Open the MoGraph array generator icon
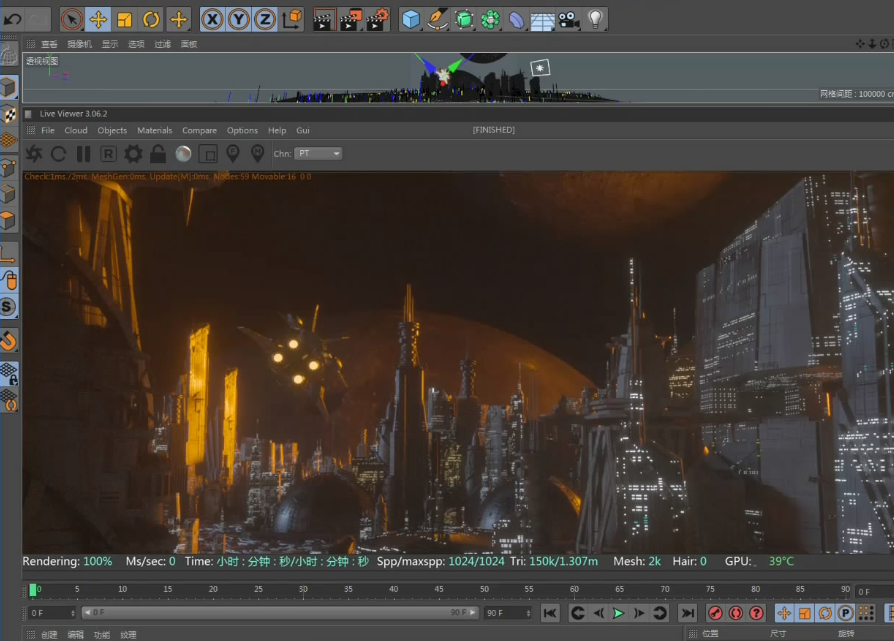 pyautogui.click(x=490, y=19)
